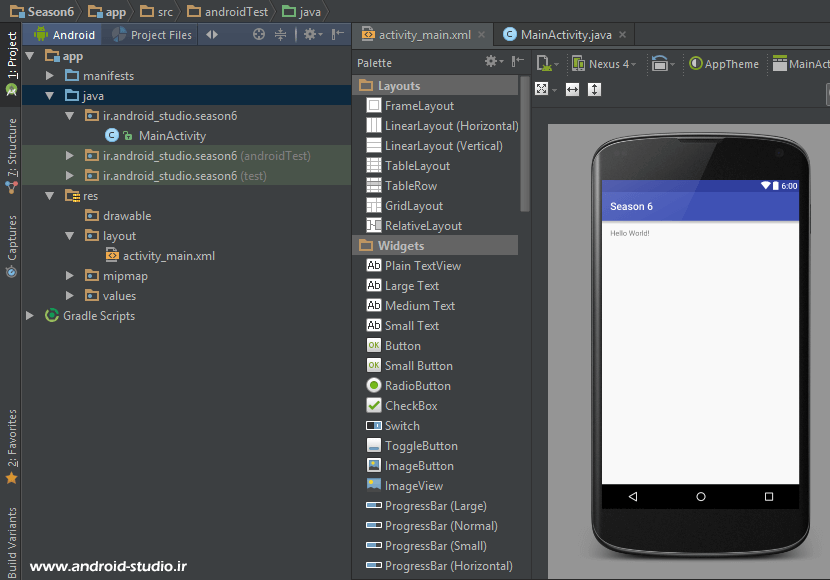Click androidTest in the breadcrumb bar
The height and width of the screenshot is (580, 830).
click(228, 12)
